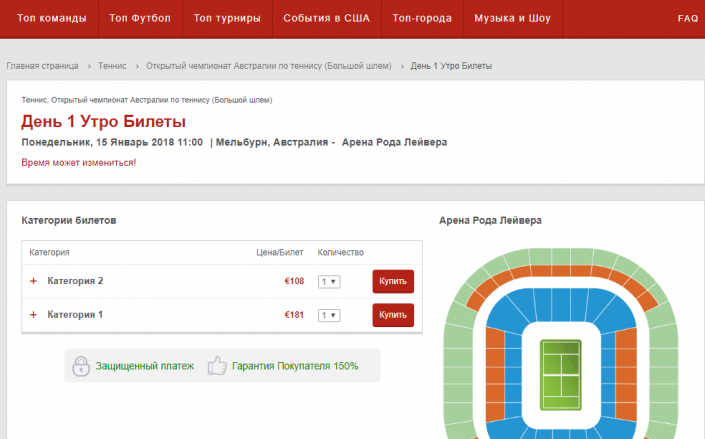705x439 pixels.
Task: Select Топ турниры in navigation bar
Action: [227, 18]
